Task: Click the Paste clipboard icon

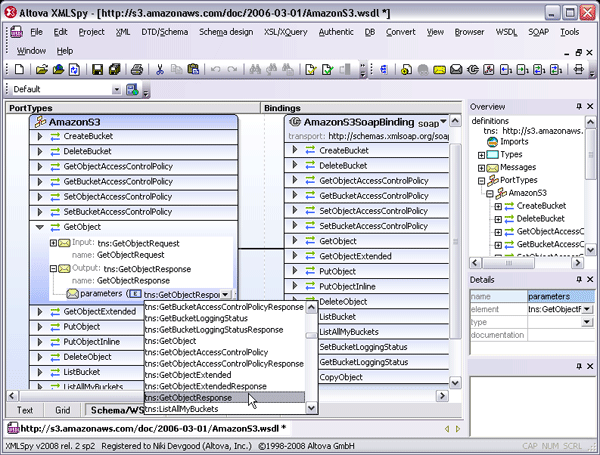Action: 193,70
